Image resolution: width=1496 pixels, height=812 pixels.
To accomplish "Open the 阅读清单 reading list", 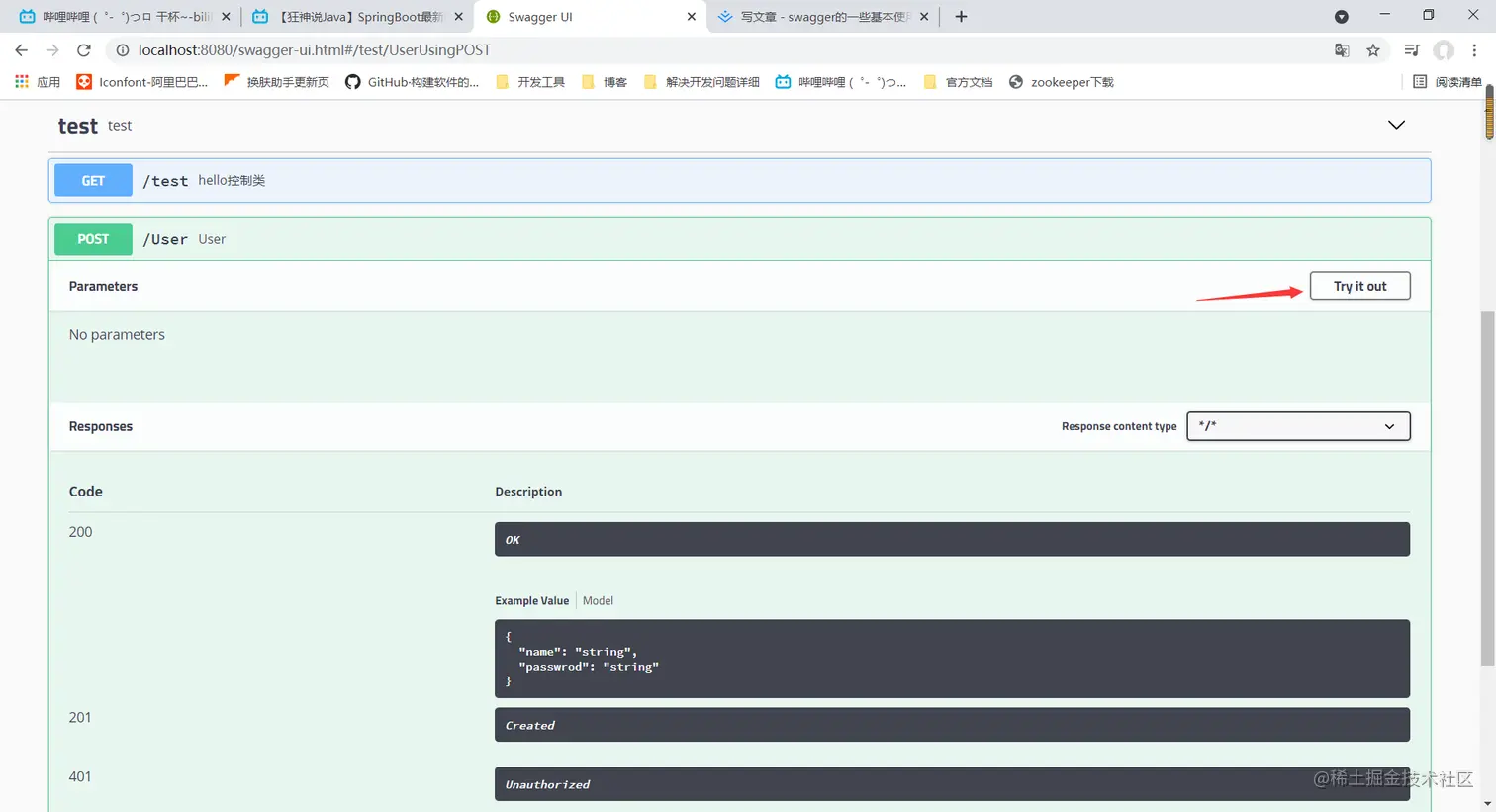I will 1447,82.
